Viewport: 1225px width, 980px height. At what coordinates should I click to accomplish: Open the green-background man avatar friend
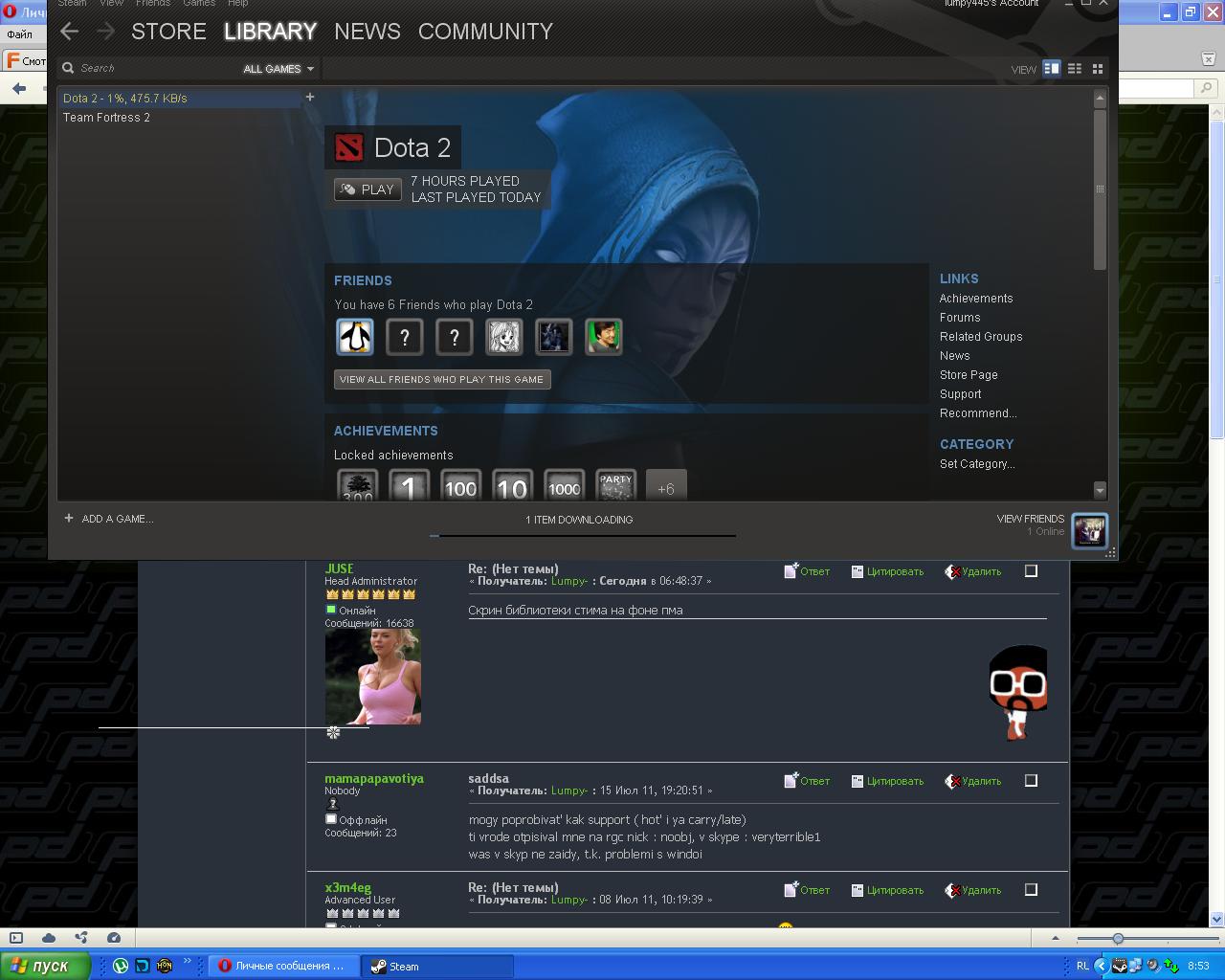click(604, 337)
